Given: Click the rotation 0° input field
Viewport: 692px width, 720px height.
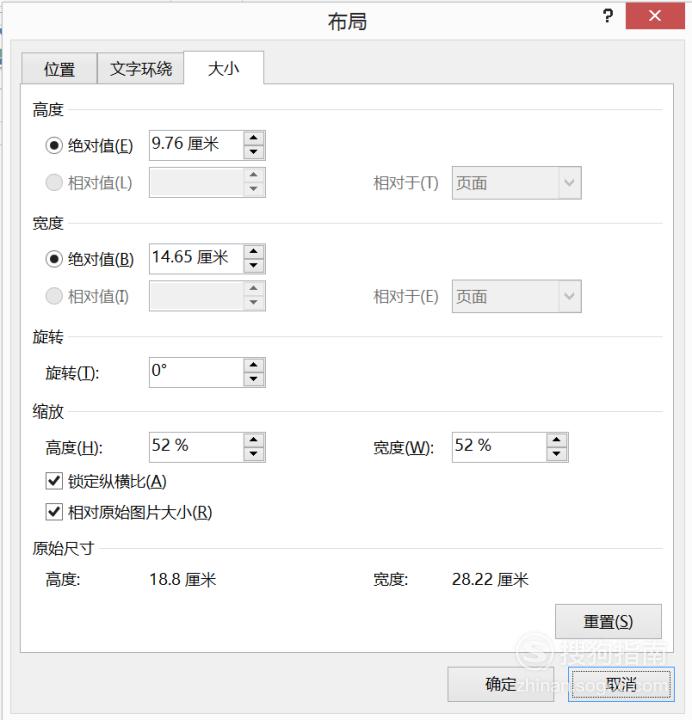Looking at the screenshot, I should pyautogui.click(x=196, y=372).
